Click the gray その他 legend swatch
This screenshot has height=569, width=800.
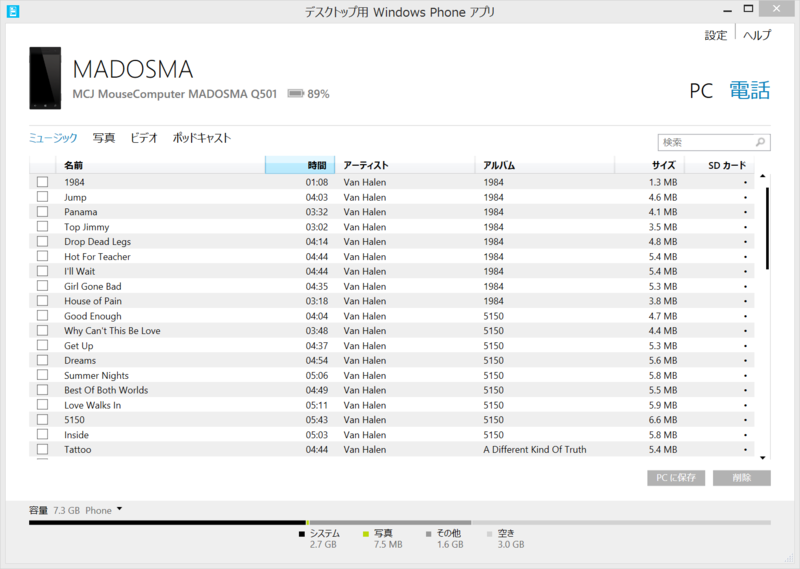click(x=429, y=534)
